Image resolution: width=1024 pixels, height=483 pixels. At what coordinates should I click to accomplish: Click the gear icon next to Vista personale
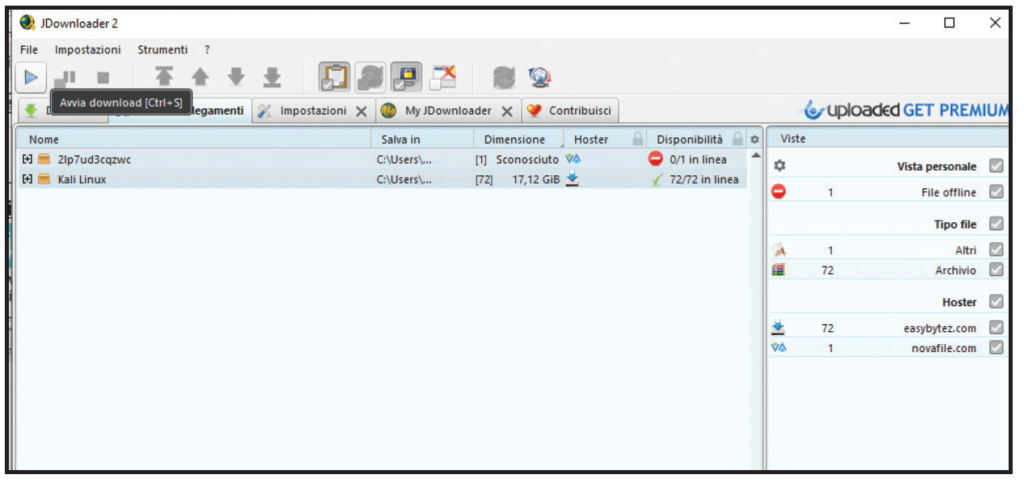coord(778,166)
